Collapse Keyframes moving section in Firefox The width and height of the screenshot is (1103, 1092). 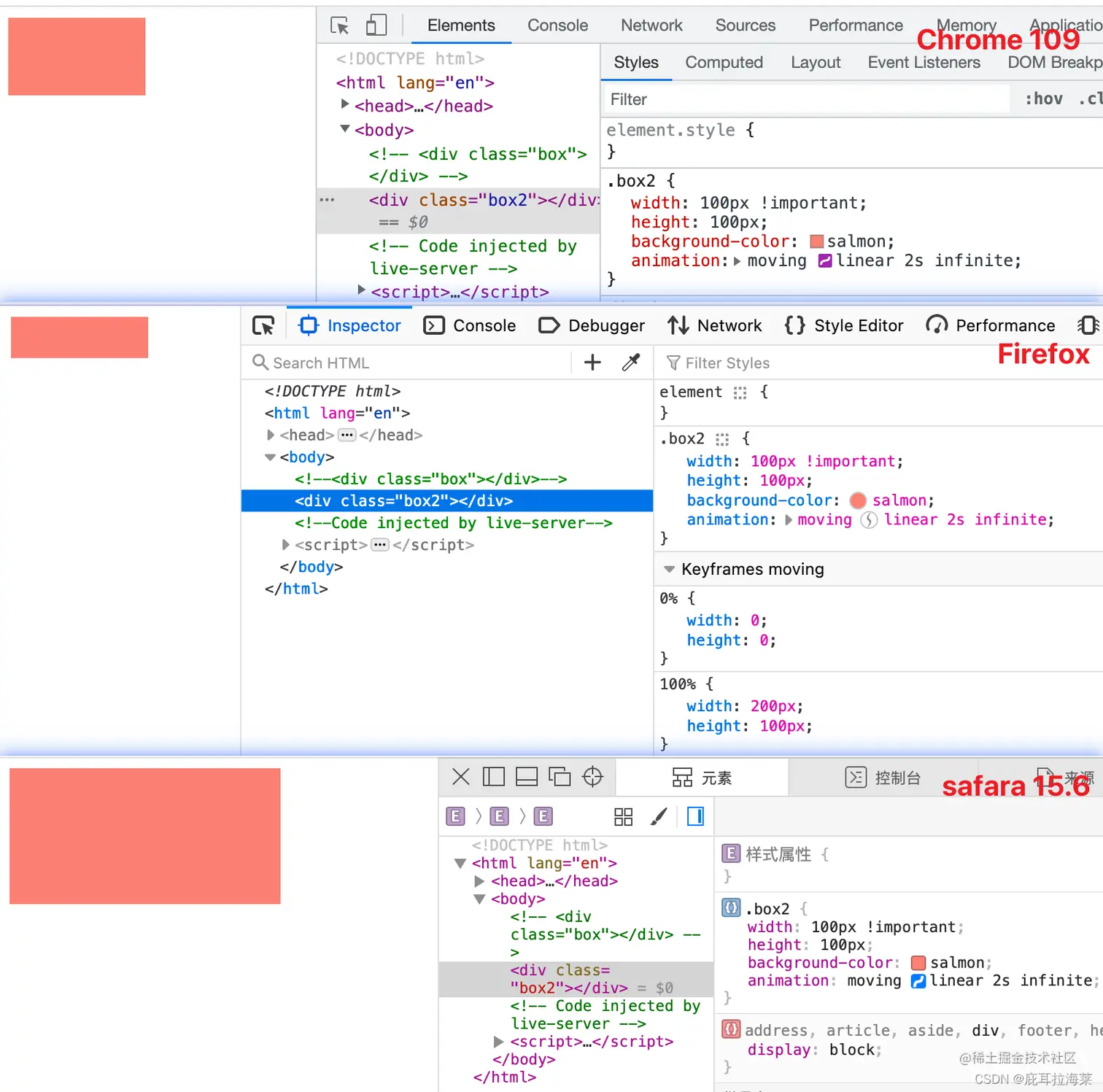(669, 569)
